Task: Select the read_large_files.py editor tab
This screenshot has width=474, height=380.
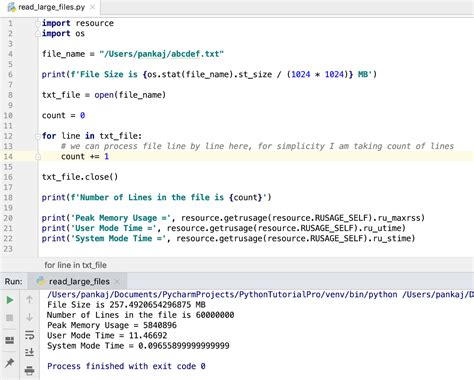Action: click(51, 7)
